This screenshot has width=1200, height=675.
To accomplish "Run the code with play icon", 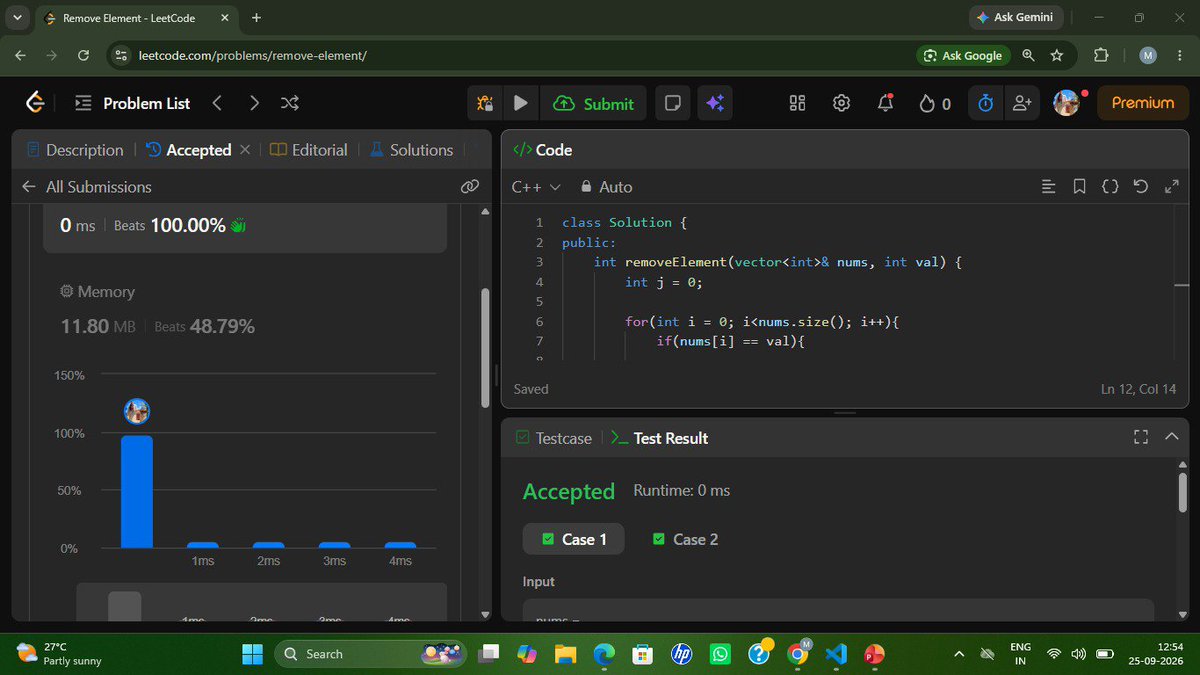I will pyautogui.click(x=520, y=103).
